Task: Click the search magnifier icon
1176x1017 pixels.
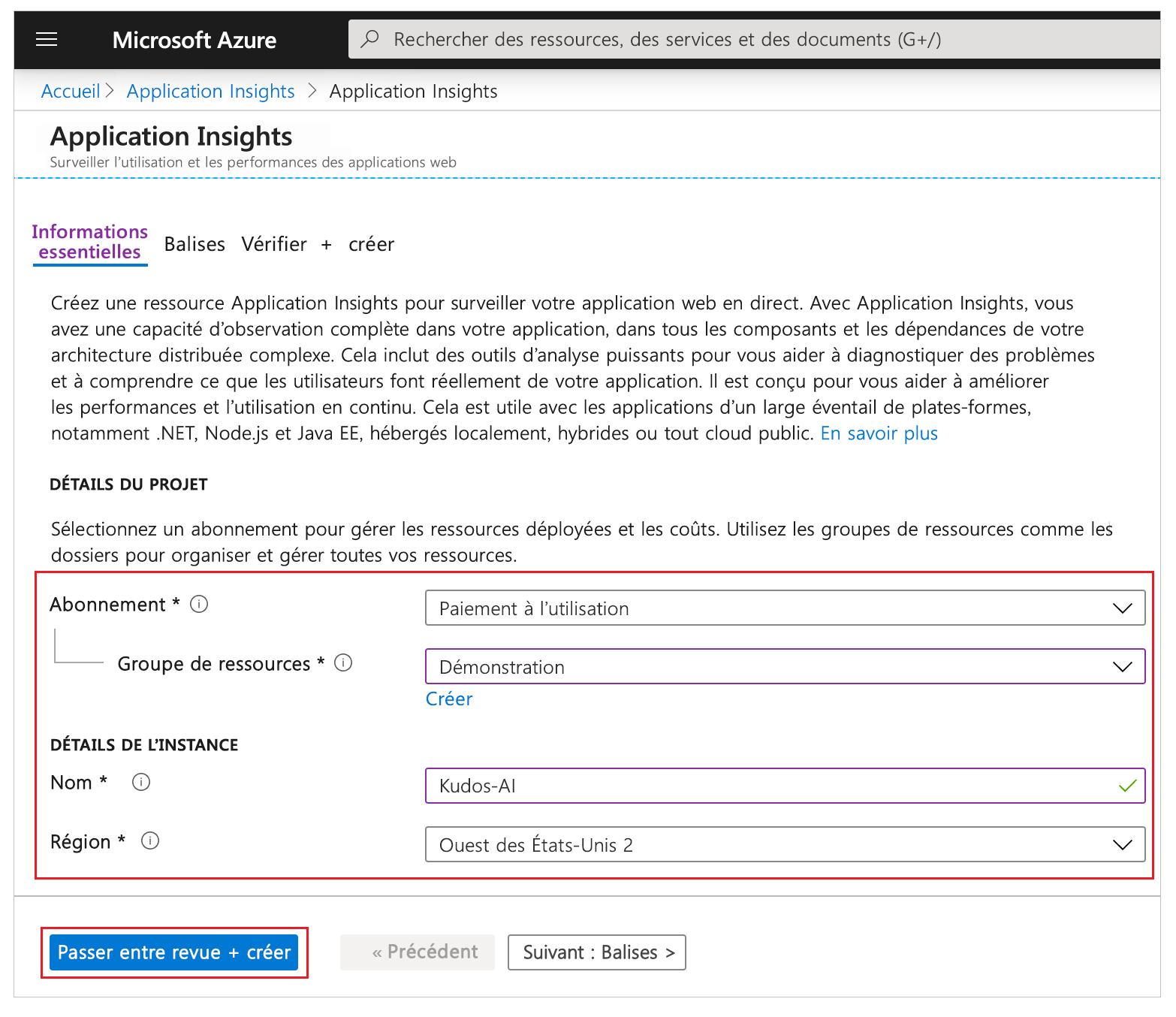Action: [369, 39]
